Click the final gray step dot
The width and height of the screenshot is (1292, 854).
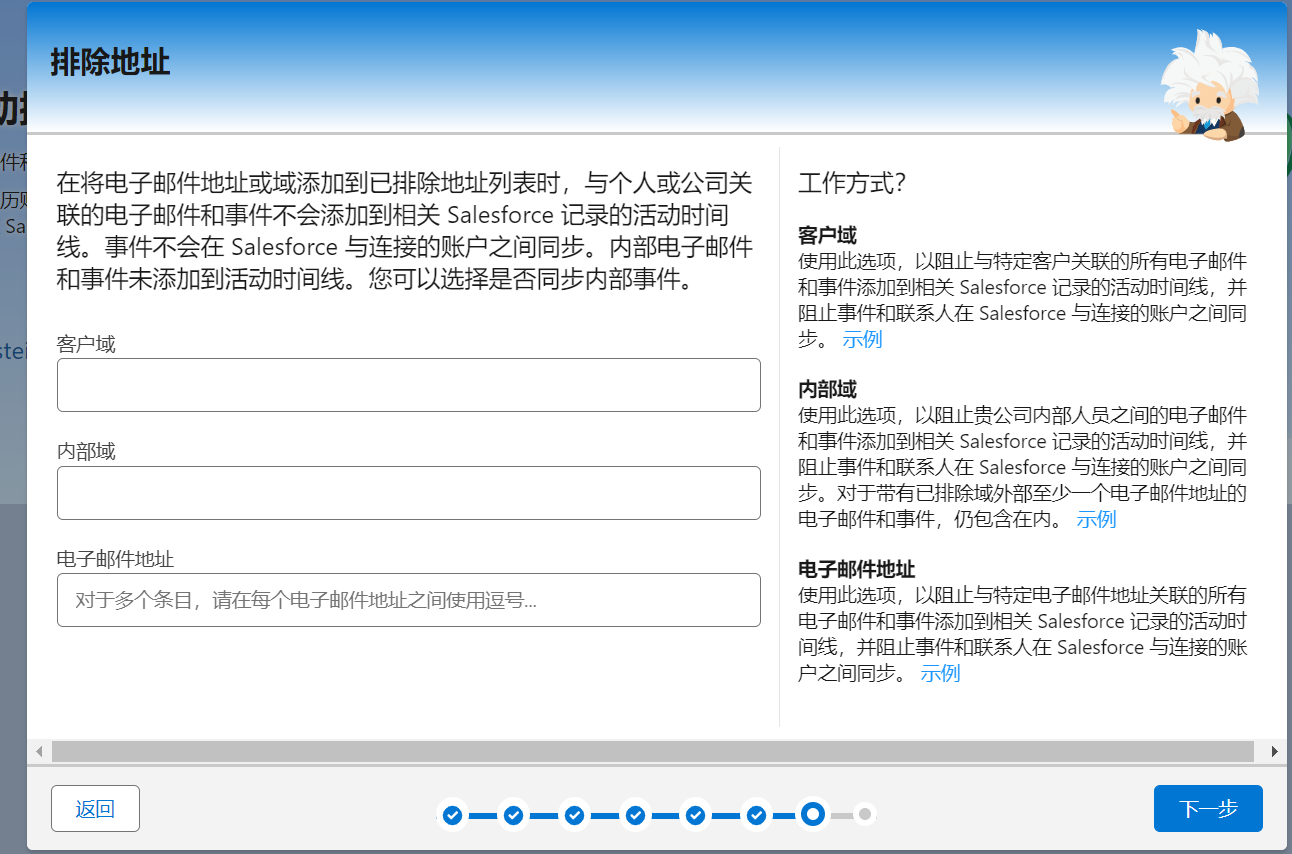coord(864,815)
